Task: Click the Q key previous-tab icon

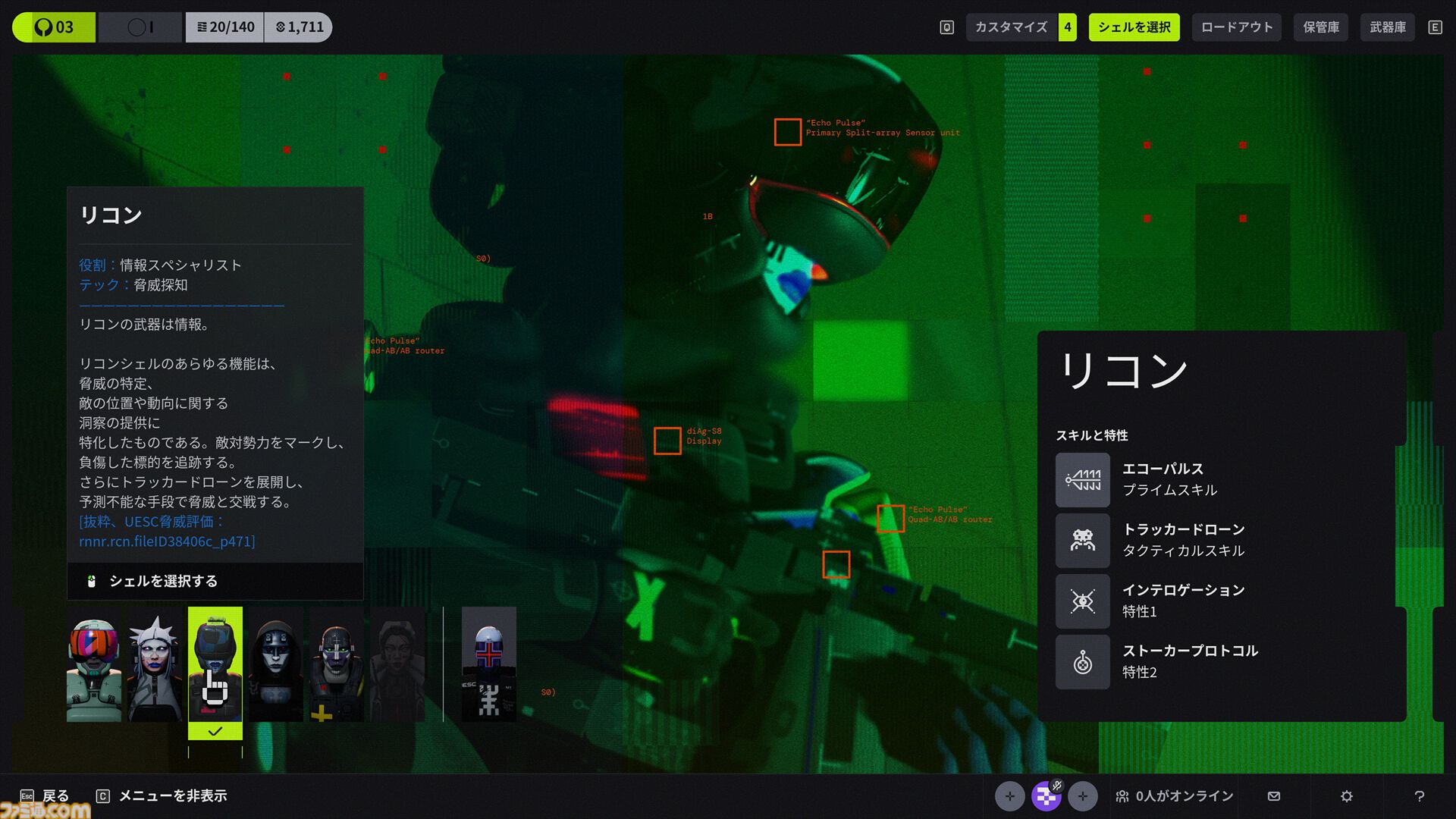Action: 946,27
